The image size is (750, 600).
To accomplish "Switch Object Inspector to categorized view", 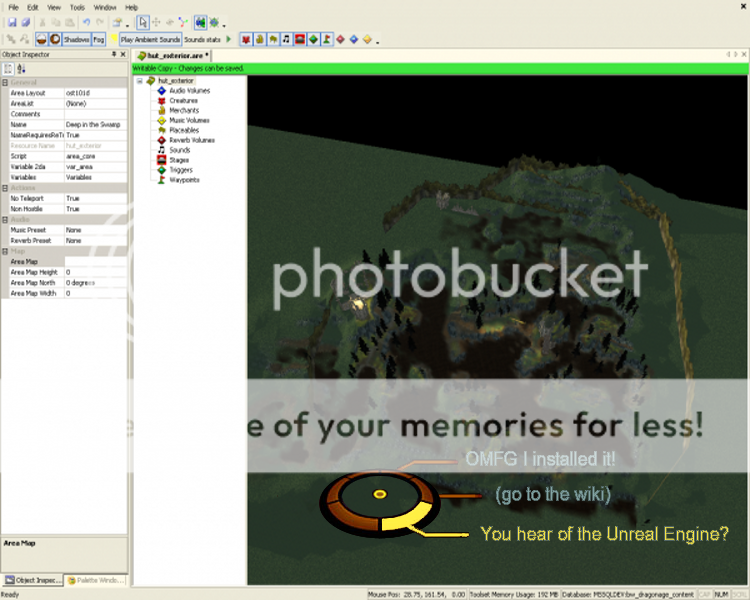I will [x=8, y=69].
